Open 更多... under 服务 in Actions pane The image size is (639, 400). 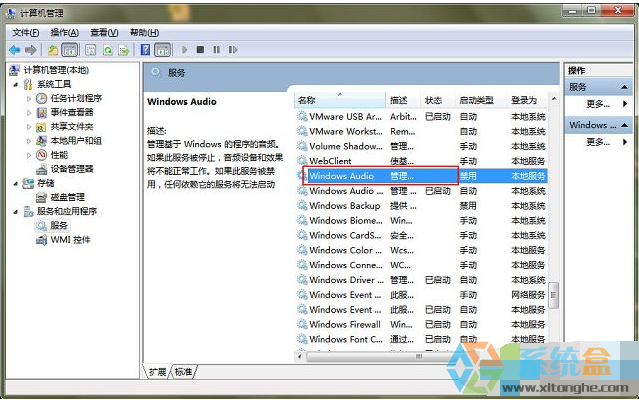coord(598,104)
